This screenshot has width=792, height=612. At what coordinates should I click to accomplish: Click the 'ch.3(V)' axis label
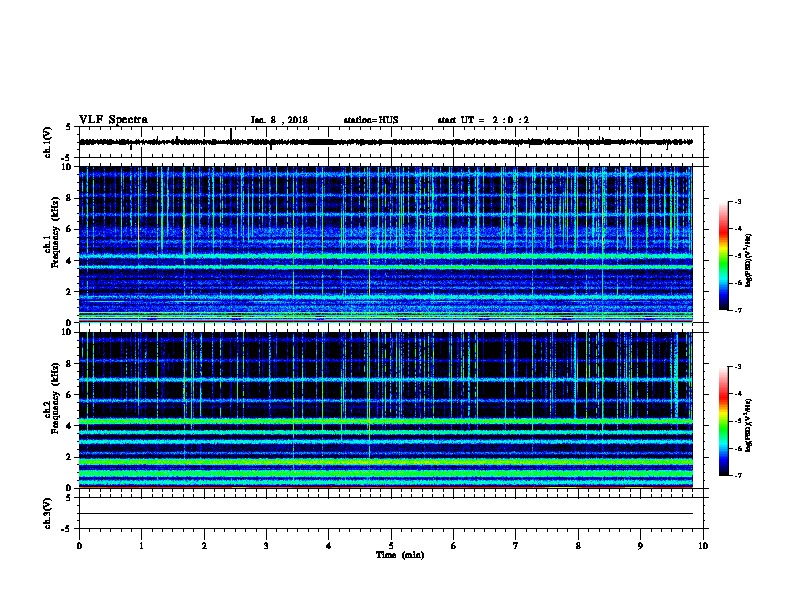pyautogui.click(x=48, y=513)
